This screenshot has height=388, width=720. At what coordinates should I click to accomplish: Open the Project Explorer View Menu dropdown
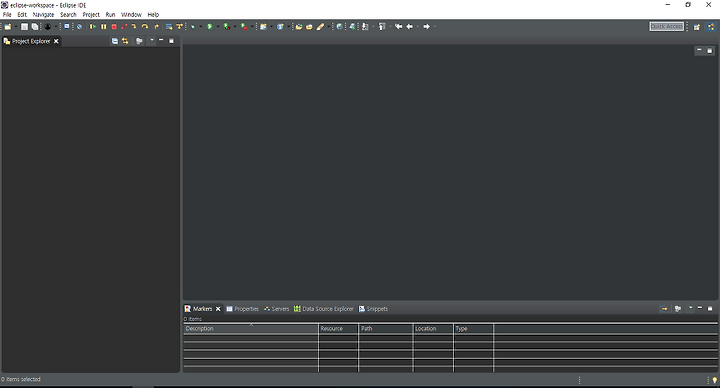point(152,40)
